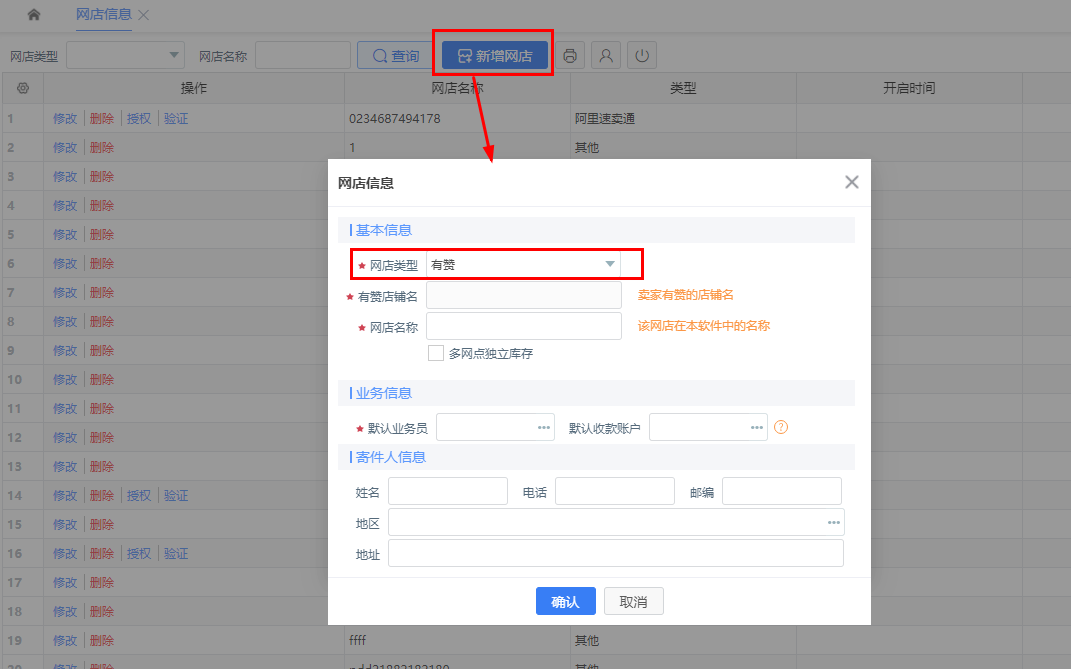The height and width of the screenshot is (669, 1071).
Task: Open the 网店类型 filter dropdown in toolbar
Action: click(126, 55)
